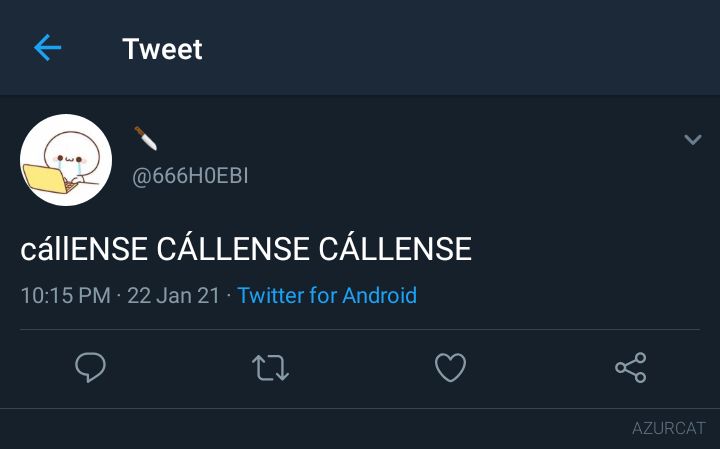Like the tweet with the heart icon

pos(450,367)
